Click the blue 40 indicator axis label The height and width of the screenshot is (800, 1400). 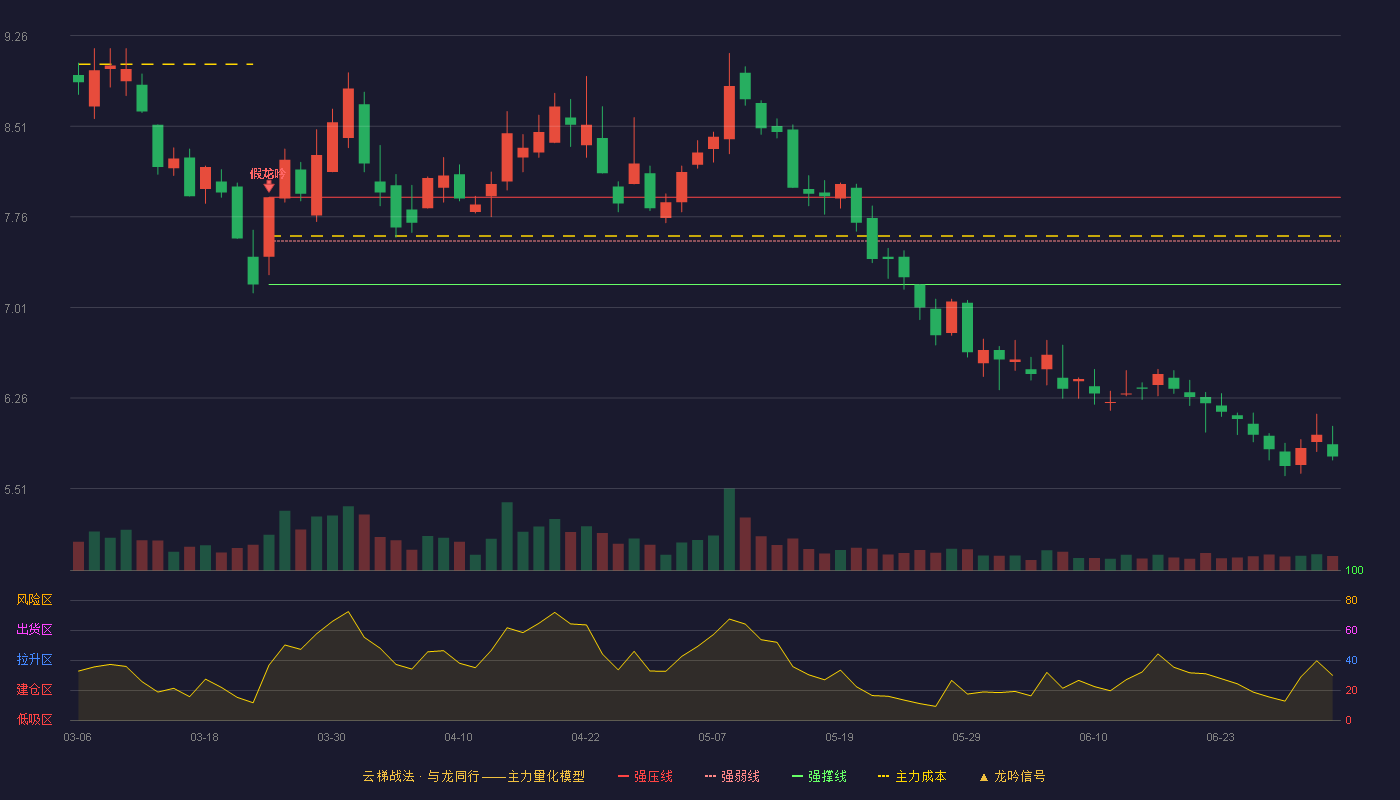[x=1351, y=660]
